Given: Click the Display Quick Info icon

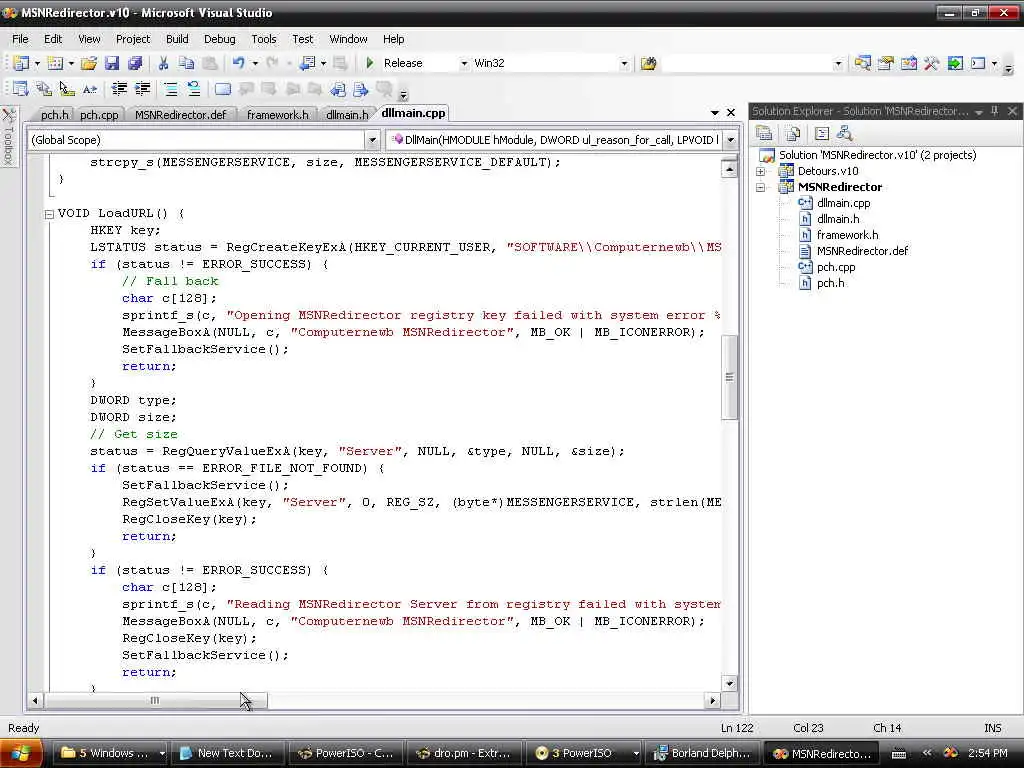Looking at the screenshot, I should [67, 89].
